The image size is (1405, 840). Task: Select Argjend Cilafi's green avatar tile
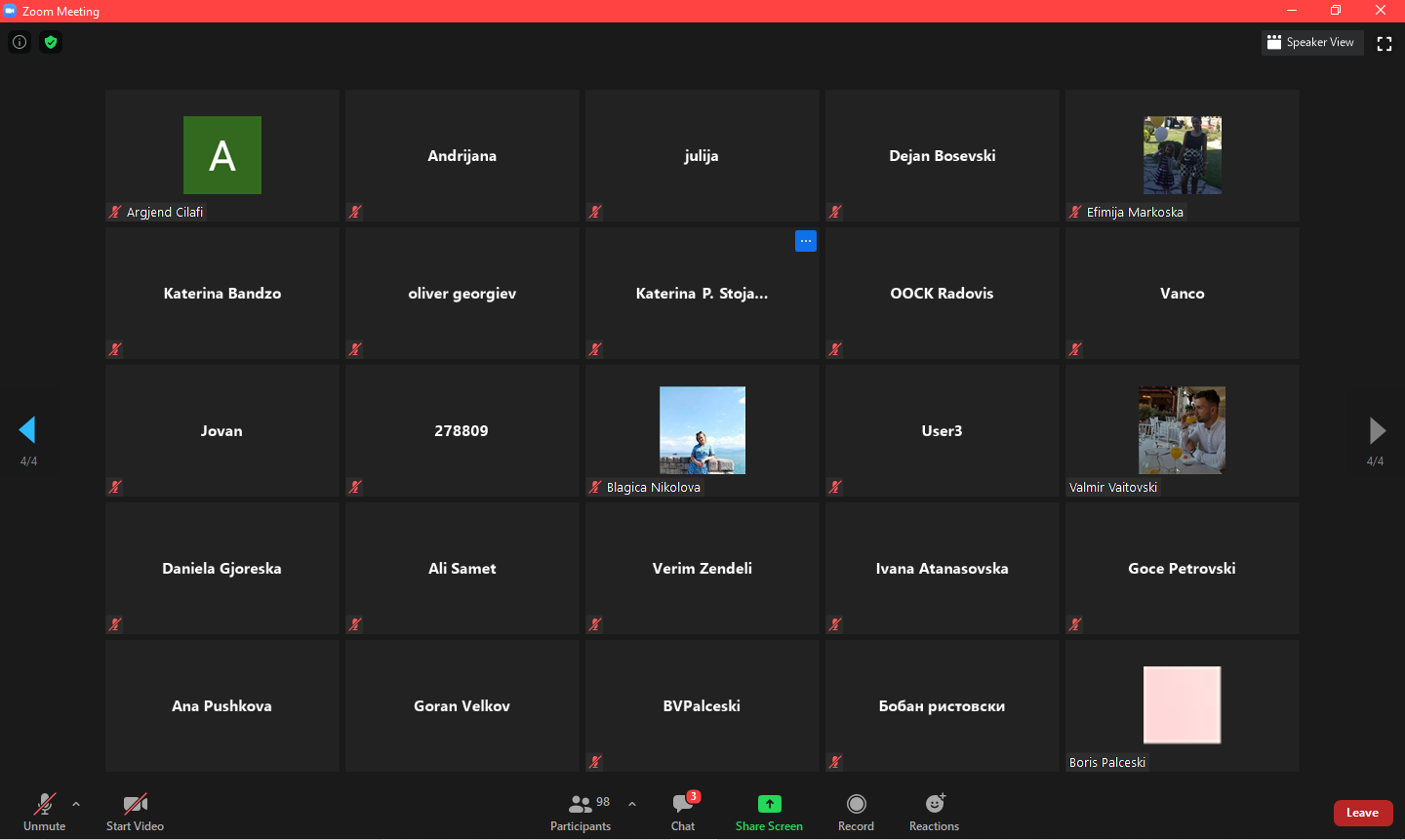tap(222, 155)
